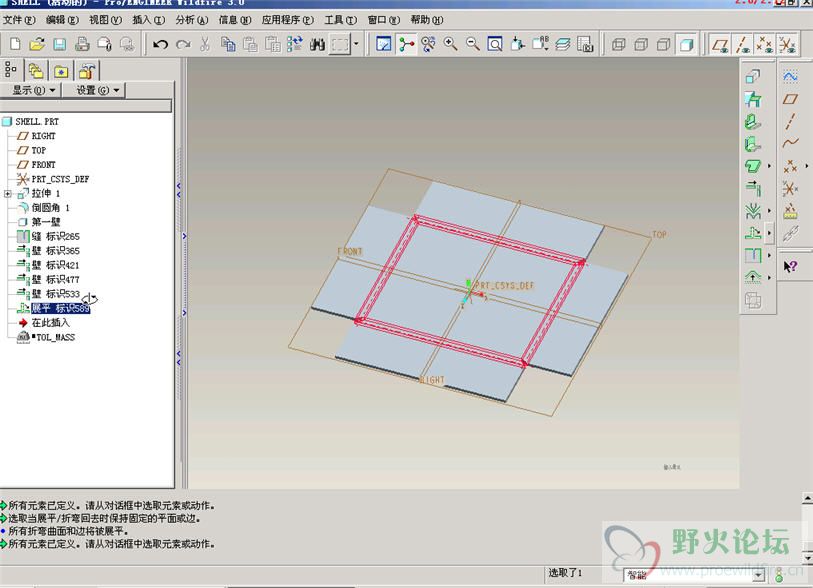Toggle datum planes visibility
The width and height of the screenshot is (813, 588).
coord(720,45)
